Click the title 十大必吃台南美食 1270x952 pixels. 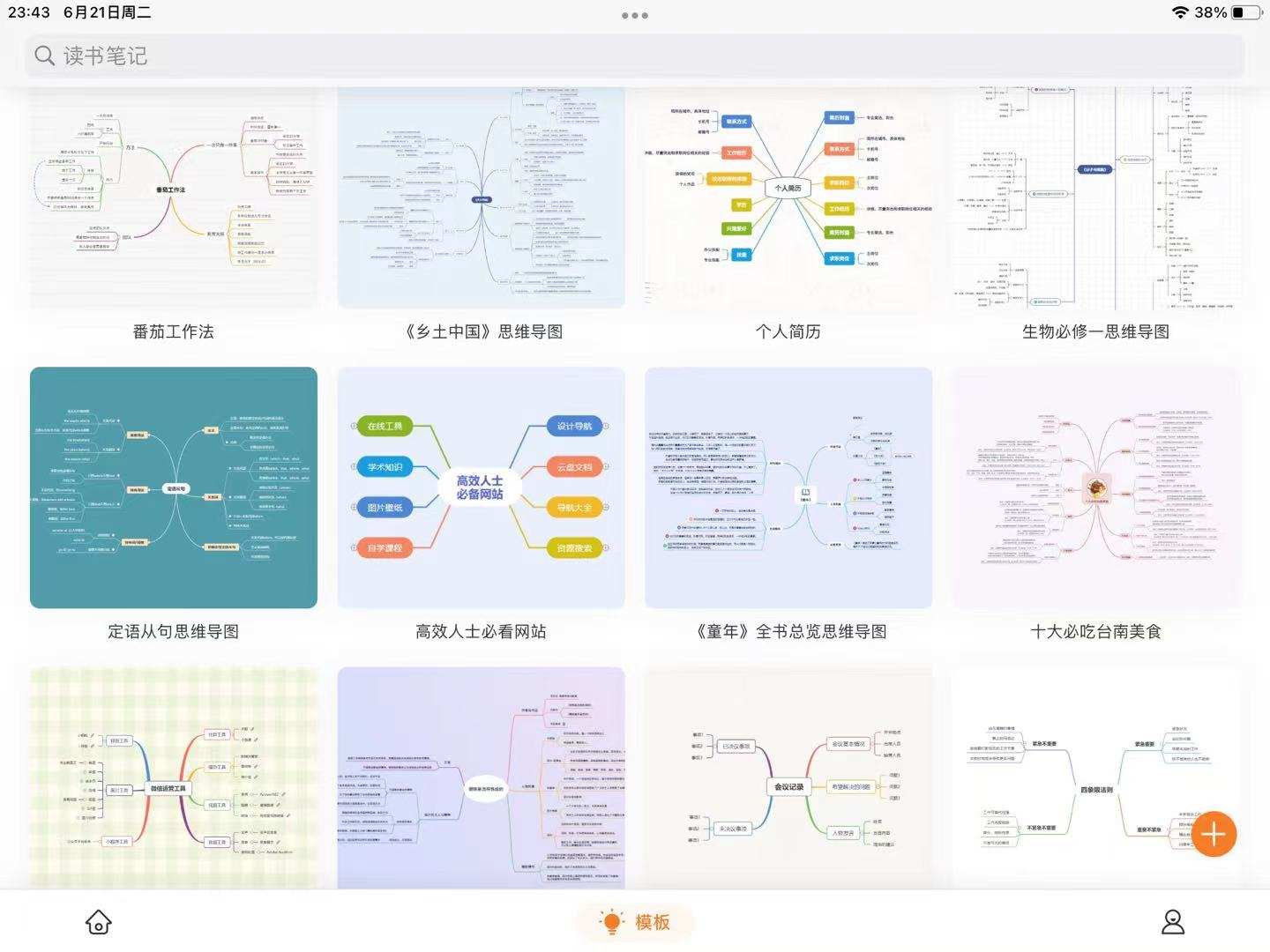click(x=1096, y=631)
